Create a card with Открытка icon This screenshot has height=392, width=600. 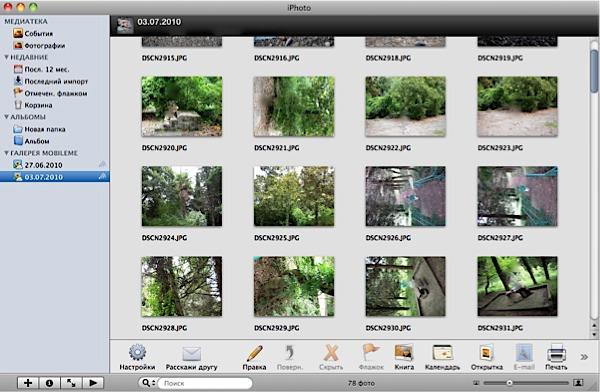pos(486,353)
